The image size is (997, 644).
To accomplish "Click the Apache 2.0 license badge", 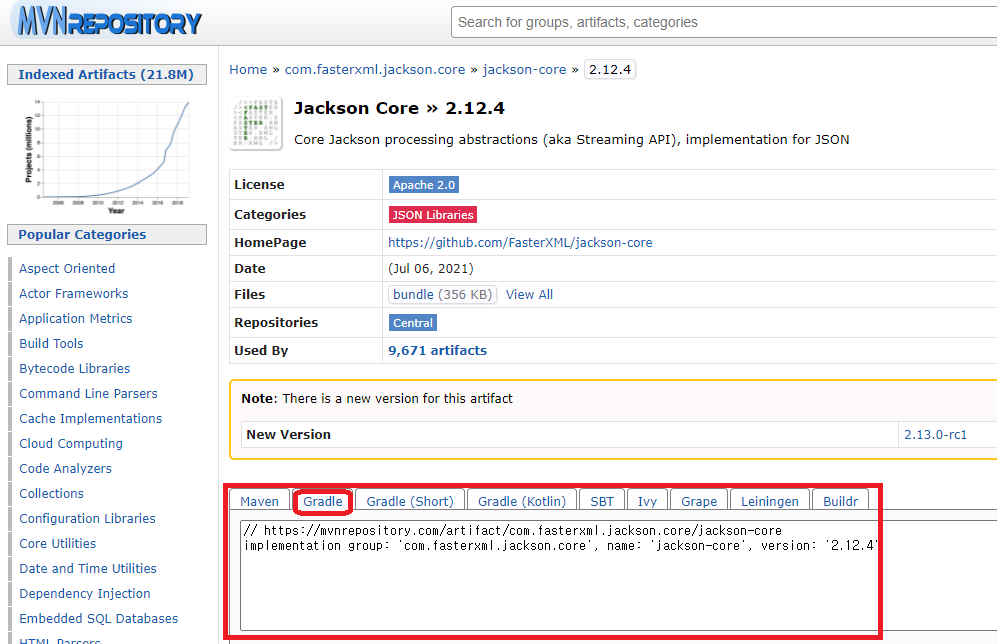I will click(424, 185).
